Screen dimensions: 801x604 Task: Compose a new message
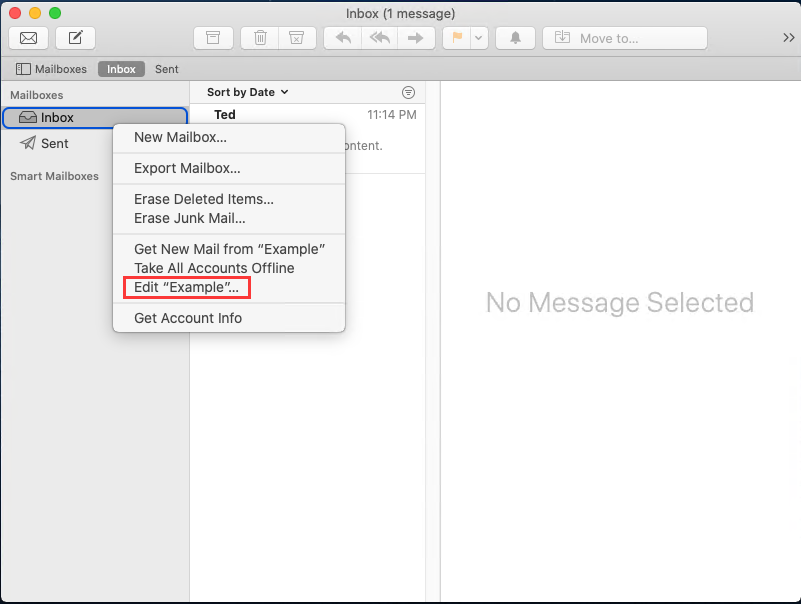pos(75,38)
